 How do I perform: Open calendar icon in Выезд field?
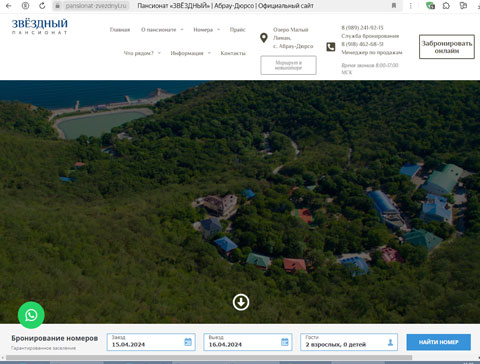(285, 342)
